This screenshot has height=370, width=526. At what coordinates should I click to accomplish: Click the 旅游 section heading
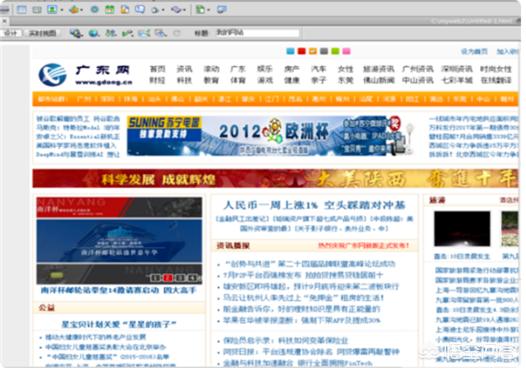(437, 200)
